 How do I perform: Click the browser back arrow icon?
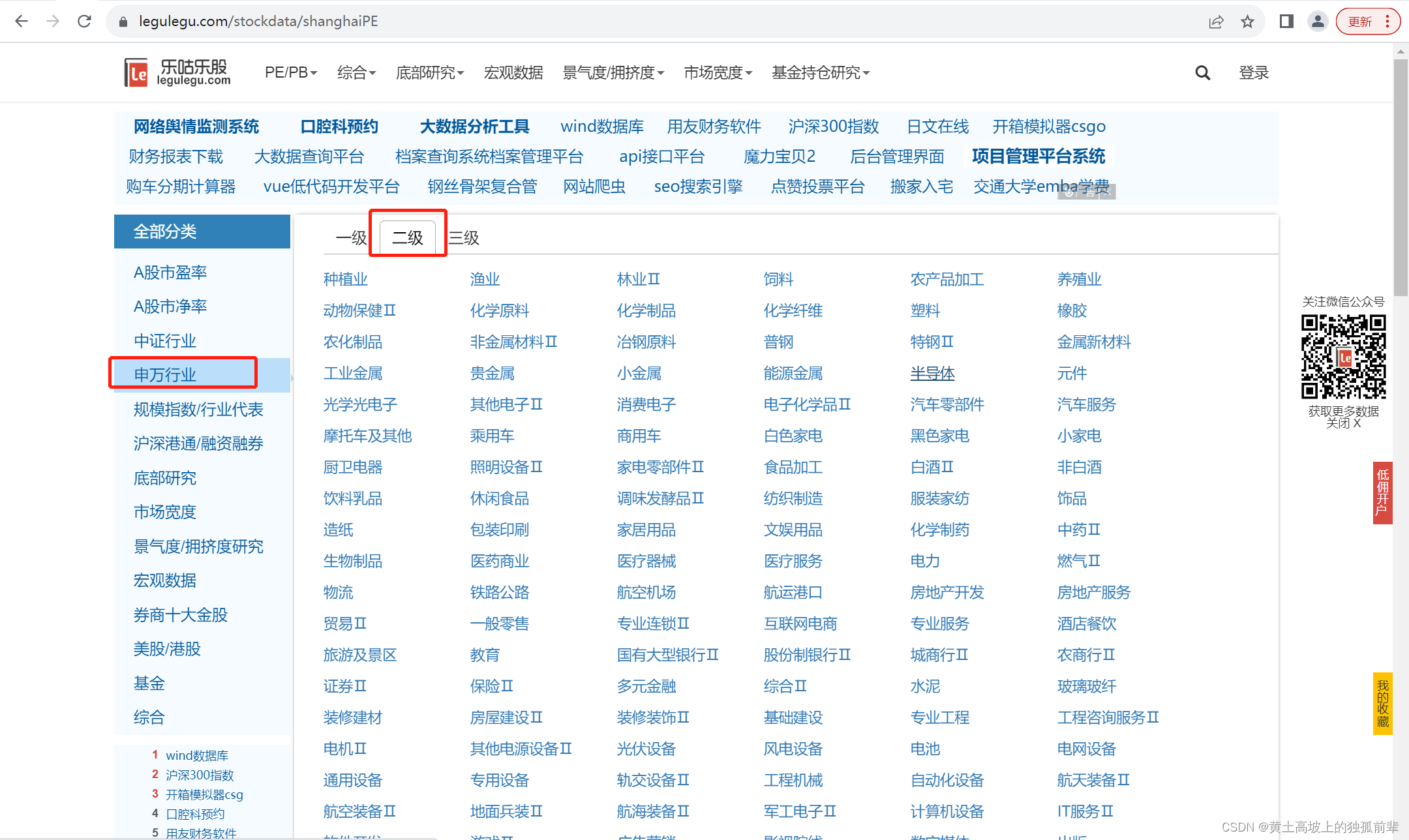(22, 22)
